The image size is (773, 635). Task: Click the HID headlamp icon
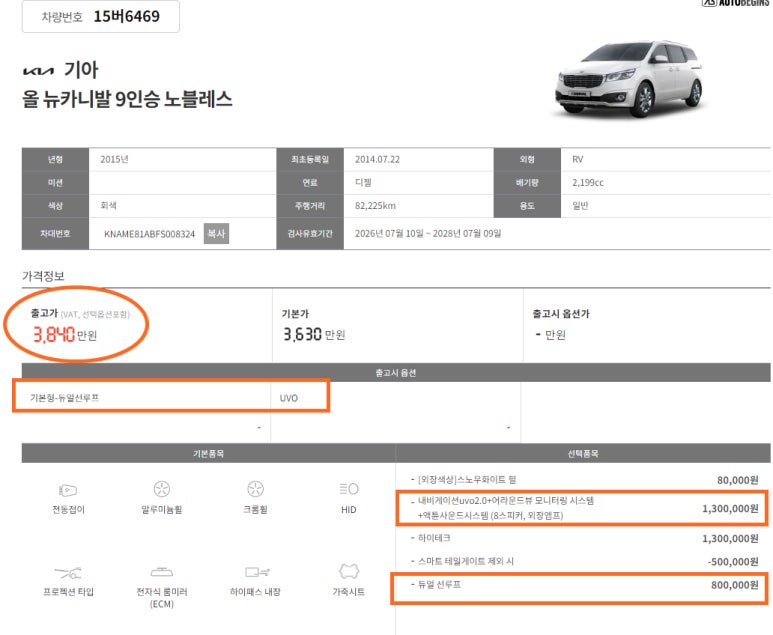349,489
